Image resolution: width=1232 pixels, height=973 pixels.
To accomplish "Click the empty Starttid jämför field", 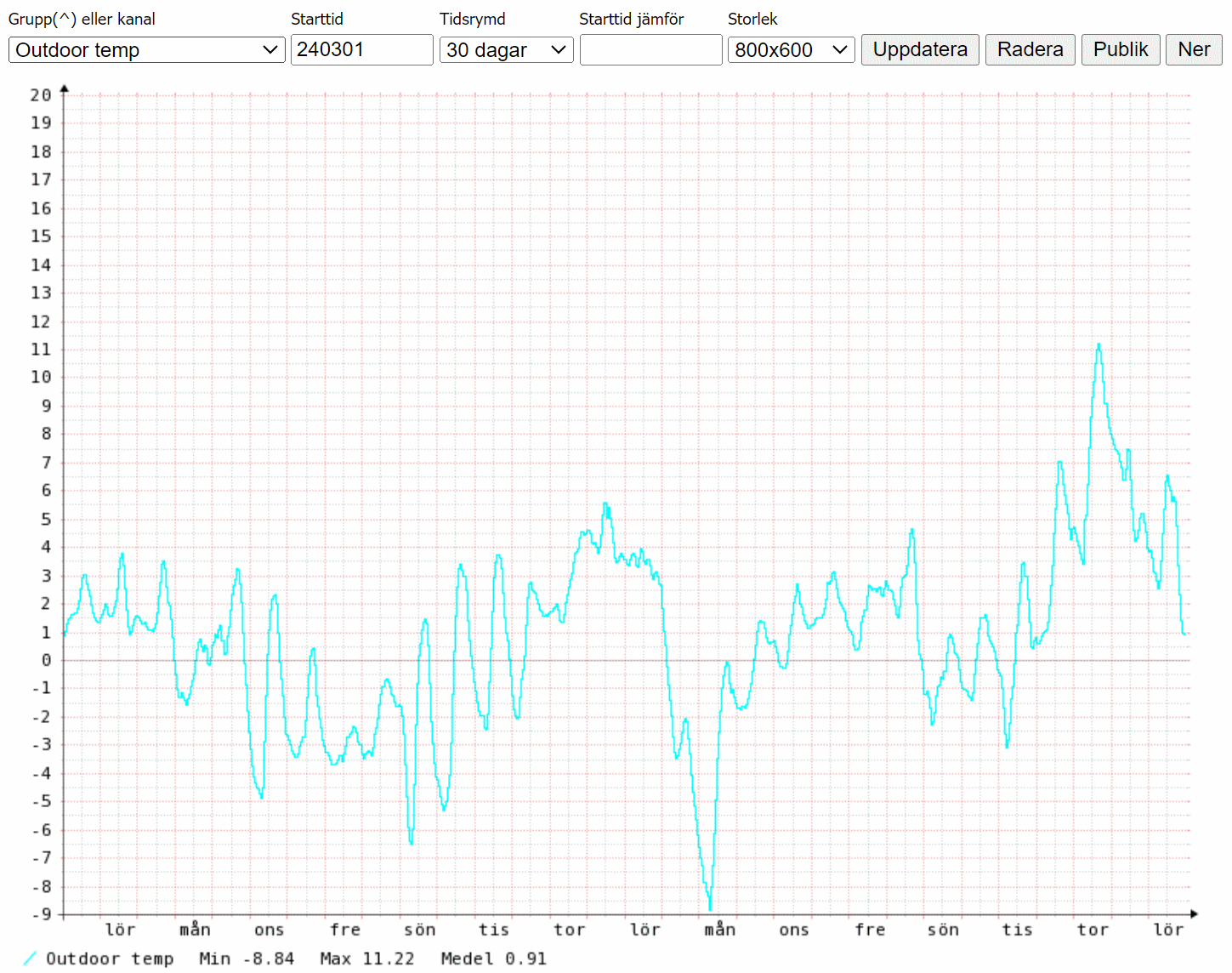I will (650, 50).
